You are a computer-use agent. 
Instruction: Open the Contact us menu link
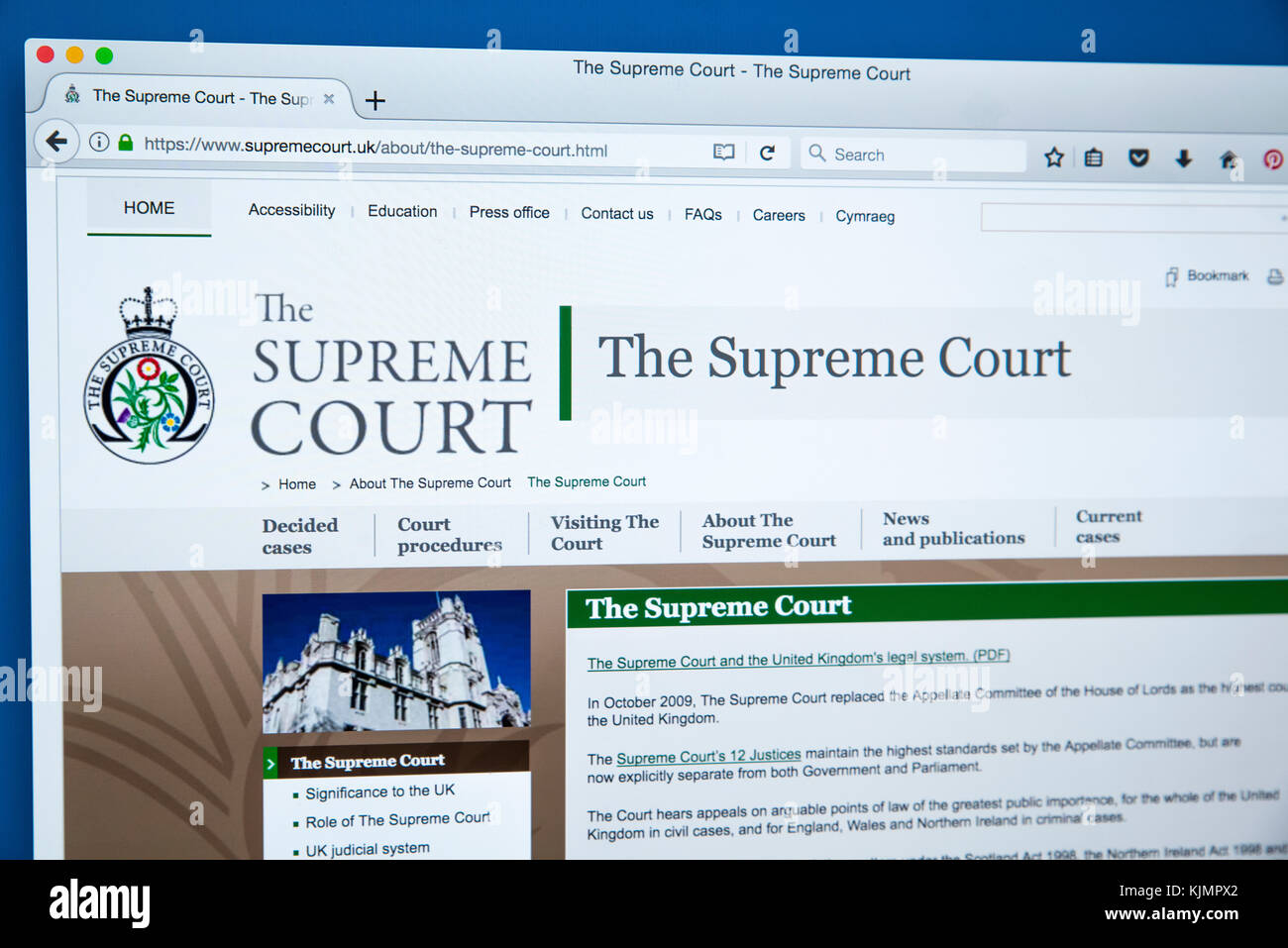click(617, 213)
